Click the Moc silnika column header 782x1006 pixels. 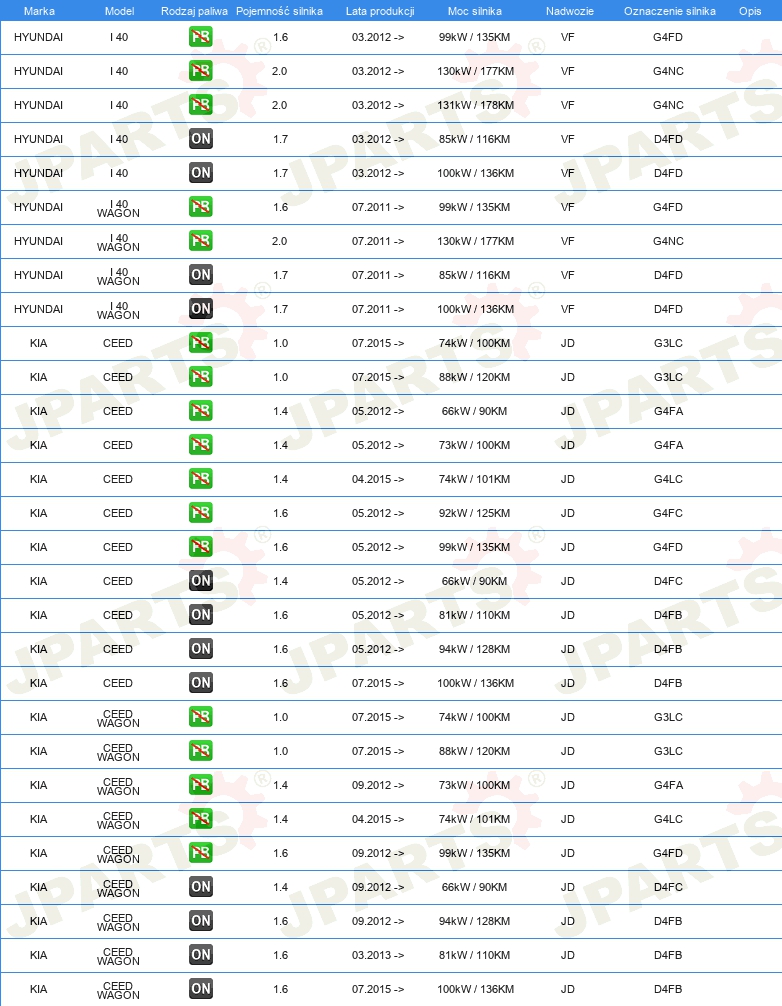475,11
